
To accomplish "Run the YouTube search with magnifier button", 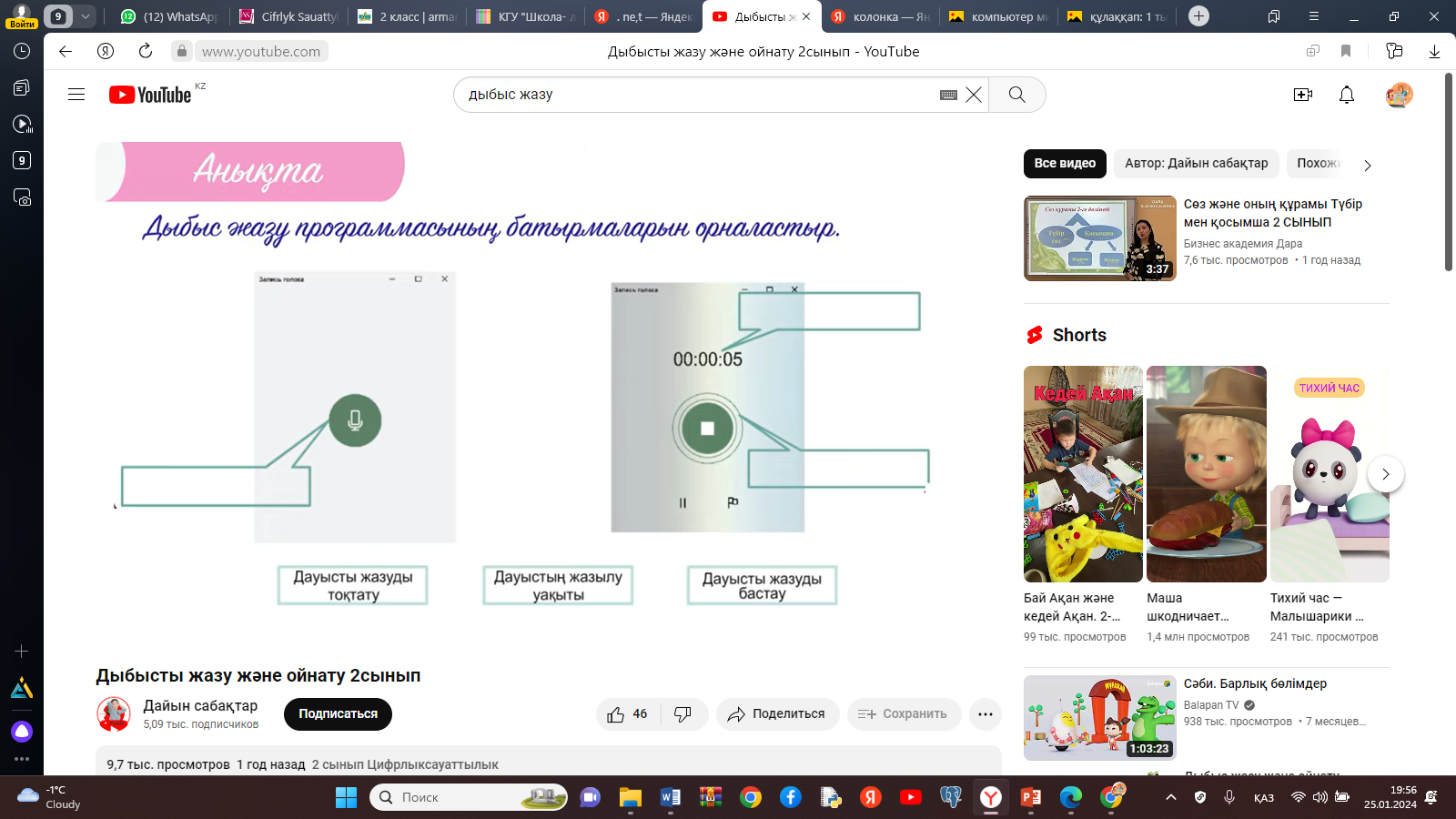I will [1016, 95].
